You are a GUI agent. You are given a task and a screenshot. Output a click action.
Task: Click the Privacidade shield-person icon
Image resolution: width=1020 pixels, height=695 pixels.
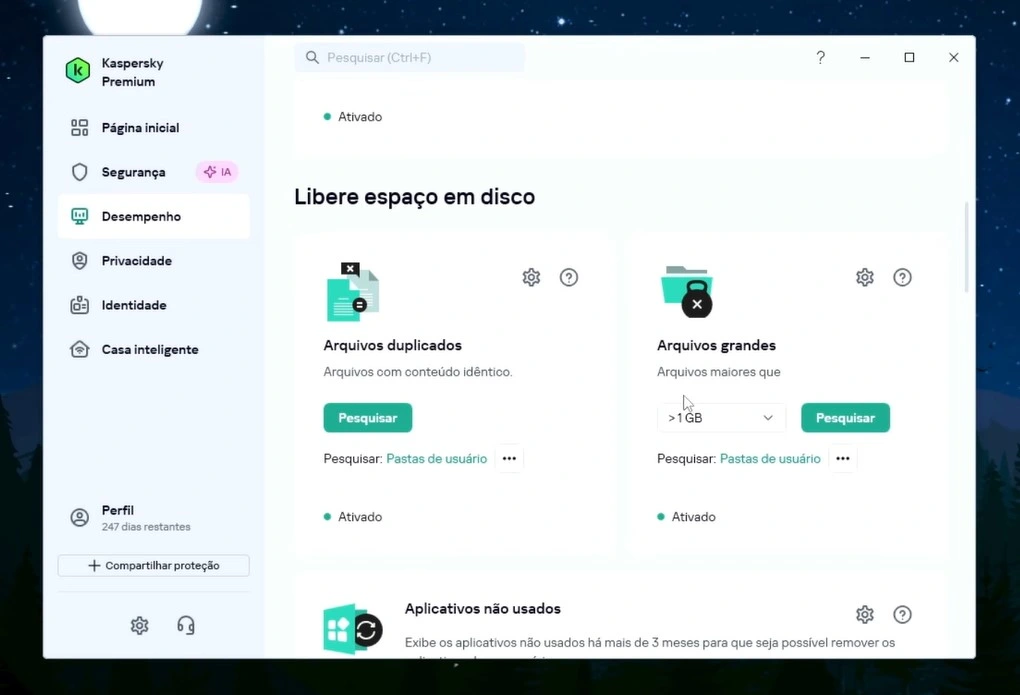[x=79, y=260]
